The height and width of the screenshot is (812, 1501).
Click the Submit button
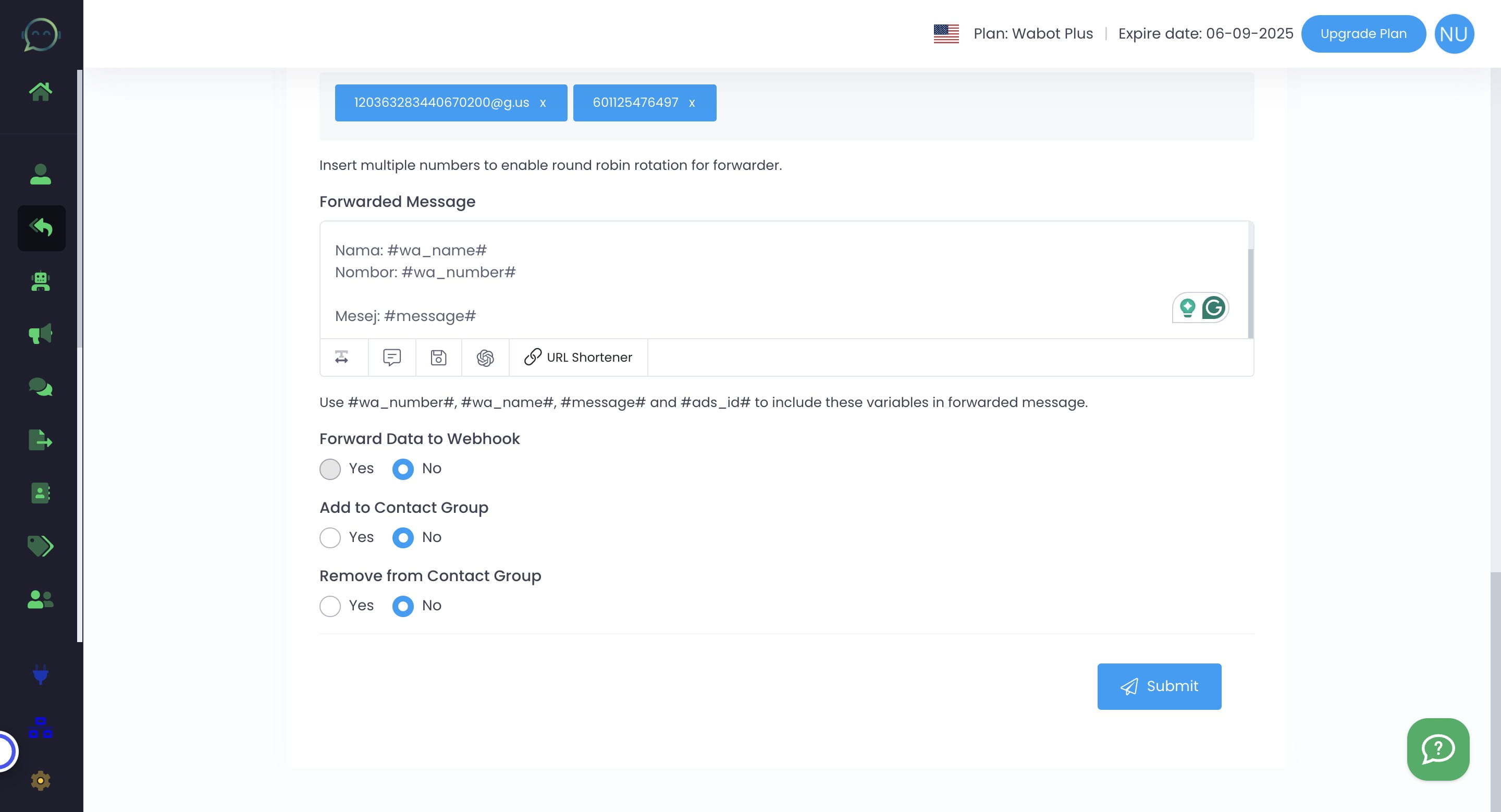coord(1159,686)
